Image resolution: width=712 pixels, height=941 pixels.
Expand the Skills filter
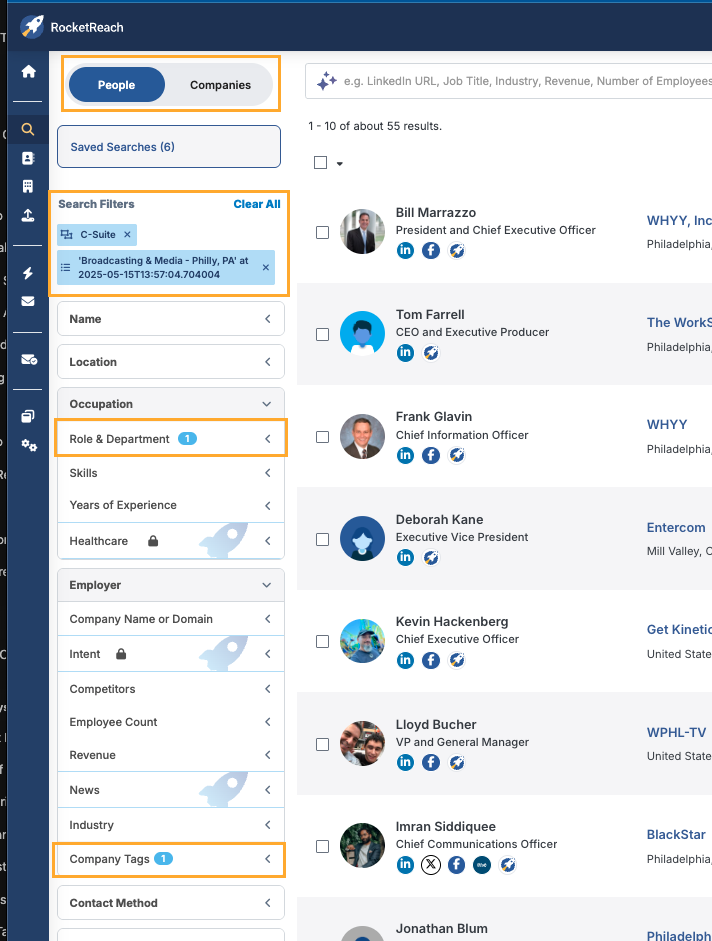pyautogui.click(x=171, y=473)
